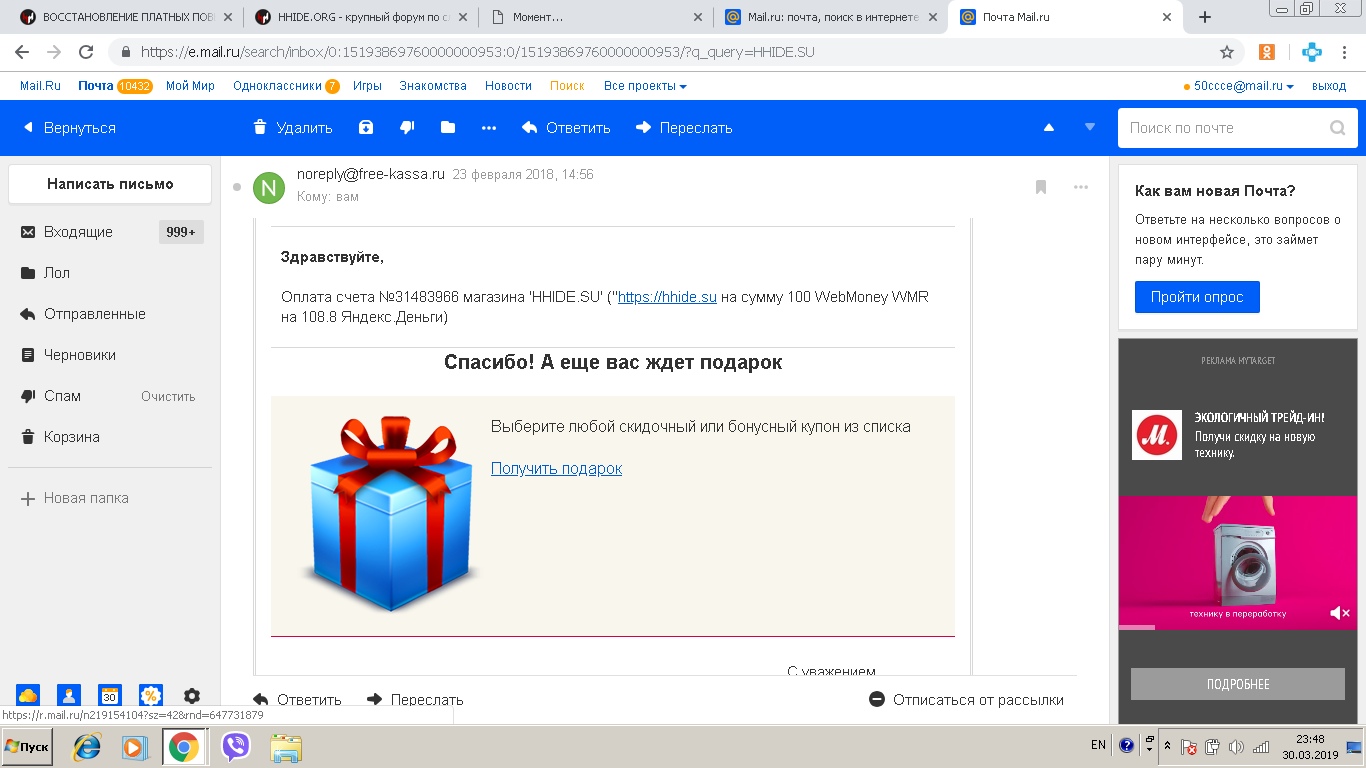The image size is (1366, 768).
Task: Click the Получить подарок link
Action: (x=556, y=468)
